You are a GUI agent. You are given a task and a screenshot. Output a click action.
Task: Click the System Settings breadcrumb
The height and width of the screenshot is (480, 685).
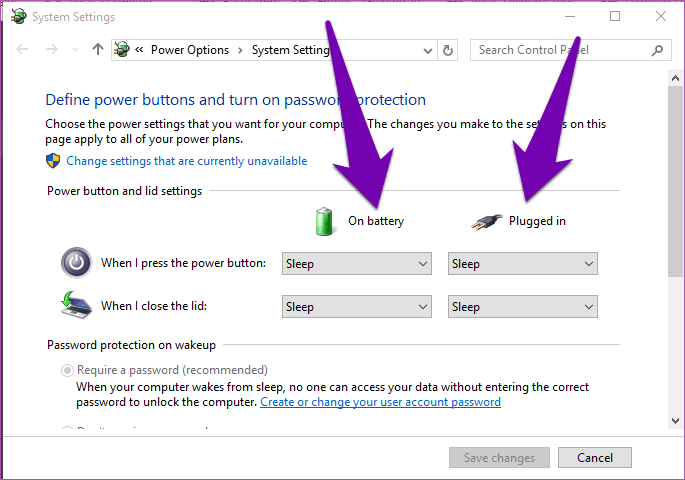click(290, 50)
